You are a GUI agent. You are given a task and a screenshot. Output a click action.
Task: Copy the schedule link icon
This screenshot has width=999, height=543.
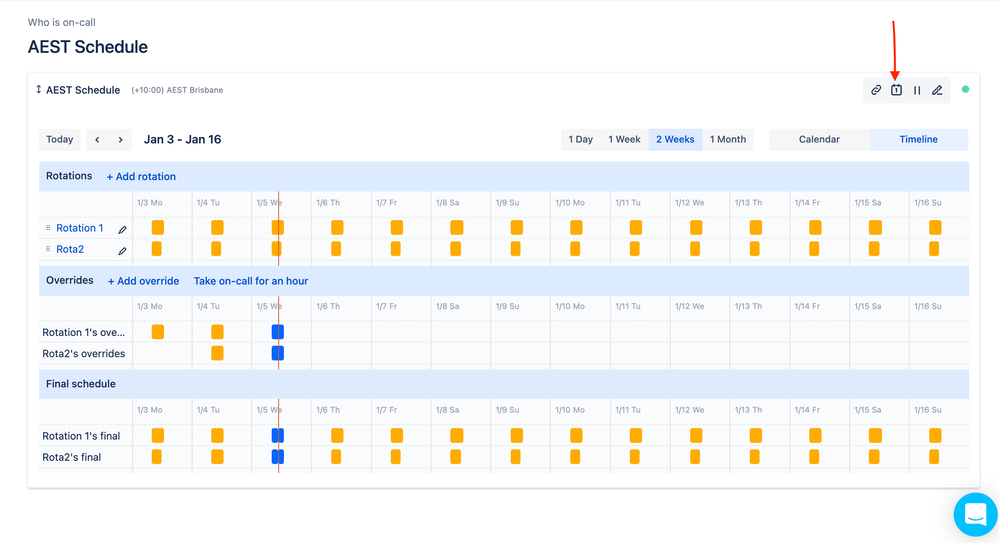876,90
